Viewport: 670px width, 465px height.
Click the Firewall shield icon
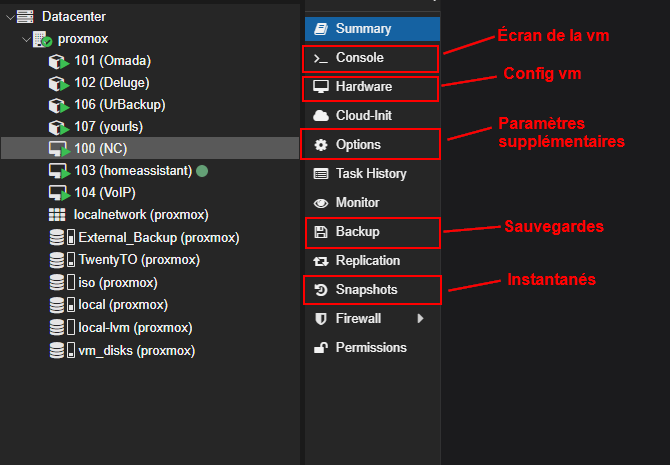[x=321, y=319]
